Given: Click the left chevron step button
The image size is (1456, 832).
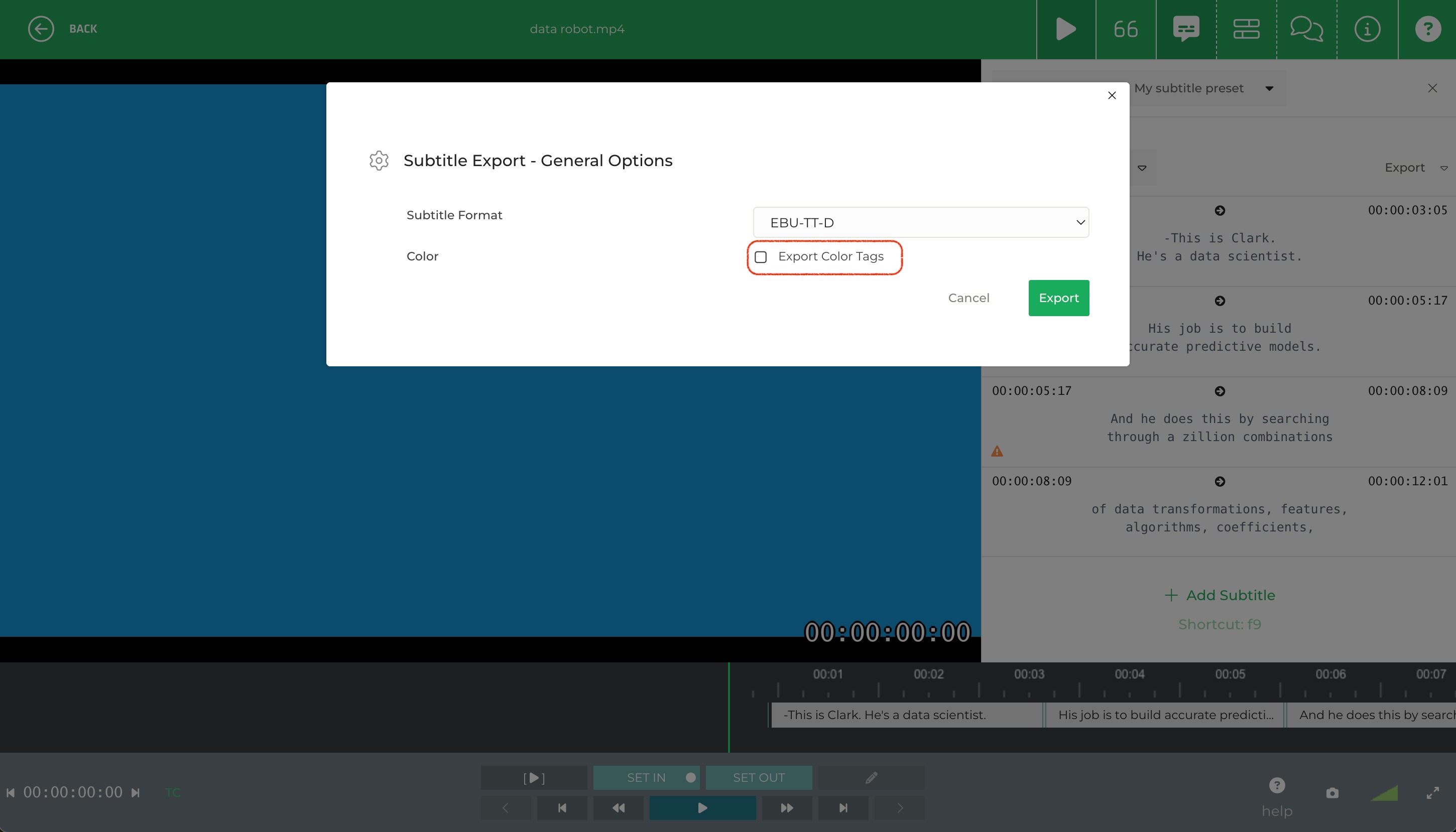Looking at the screenshot, I should (506, 808).
